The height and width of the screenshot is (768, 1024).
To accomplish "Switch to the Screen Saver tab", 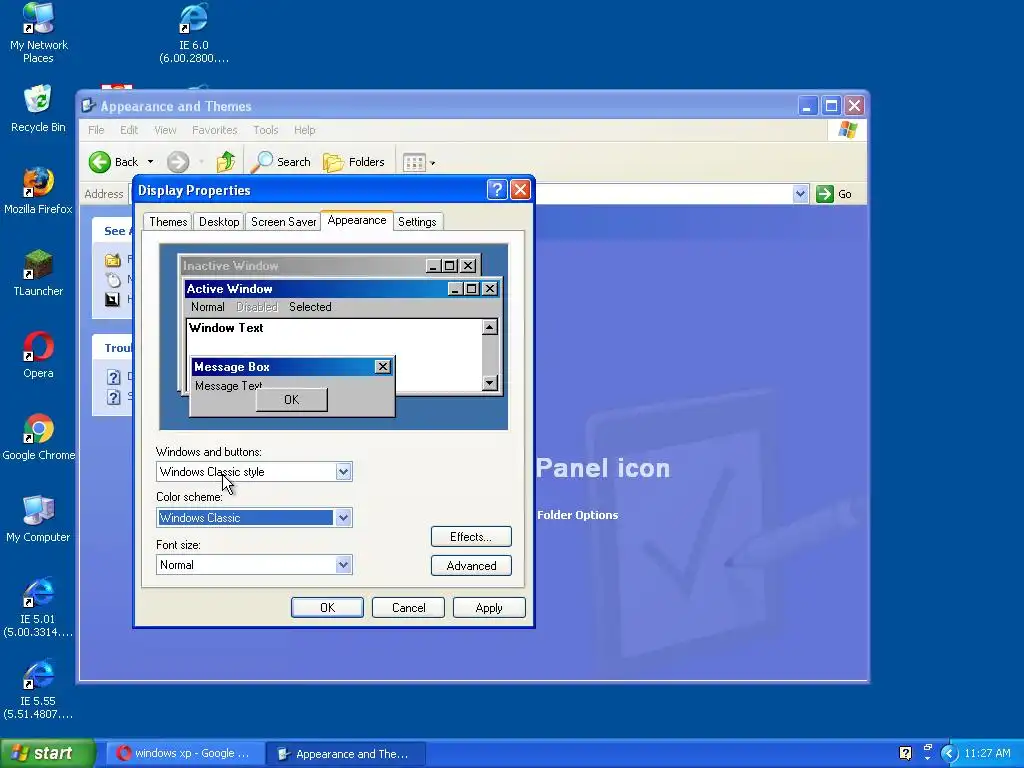I will coord(283,221).
